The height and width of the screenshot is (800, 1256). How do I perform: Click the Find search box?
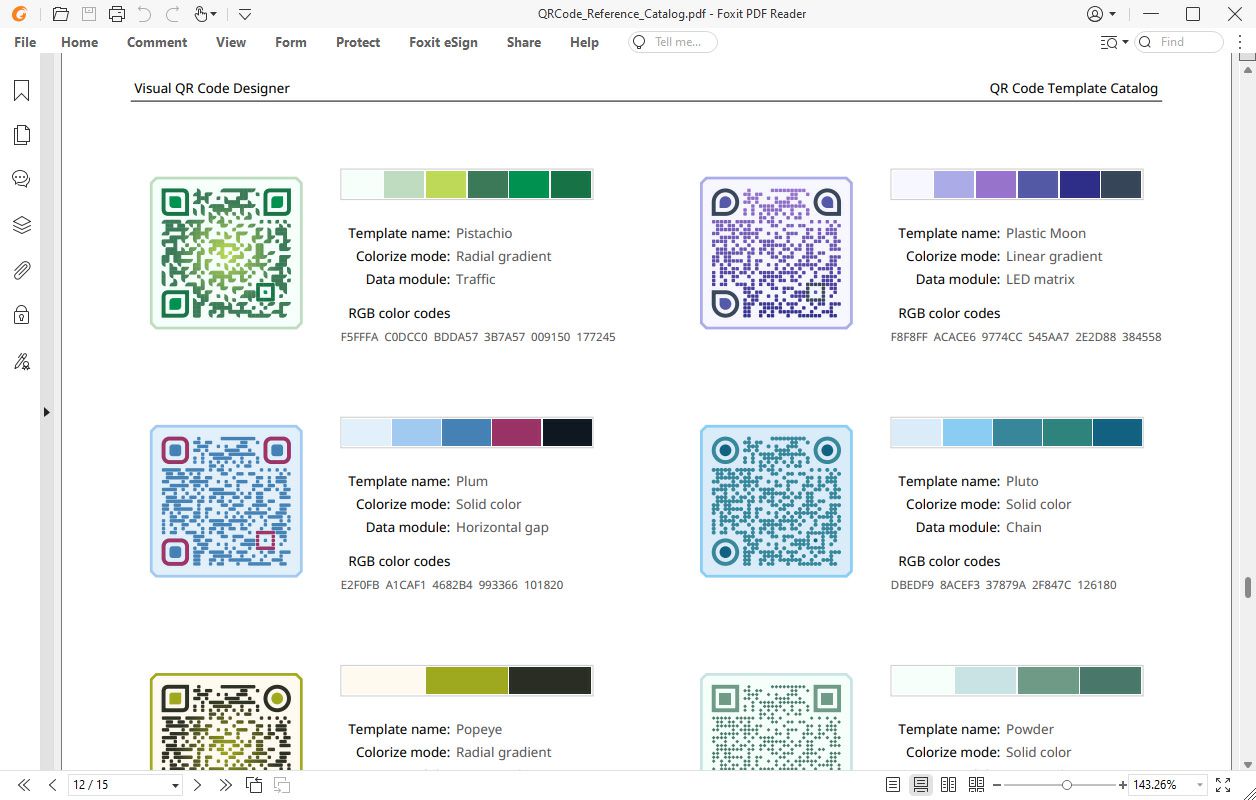[x=1179, y=42]
